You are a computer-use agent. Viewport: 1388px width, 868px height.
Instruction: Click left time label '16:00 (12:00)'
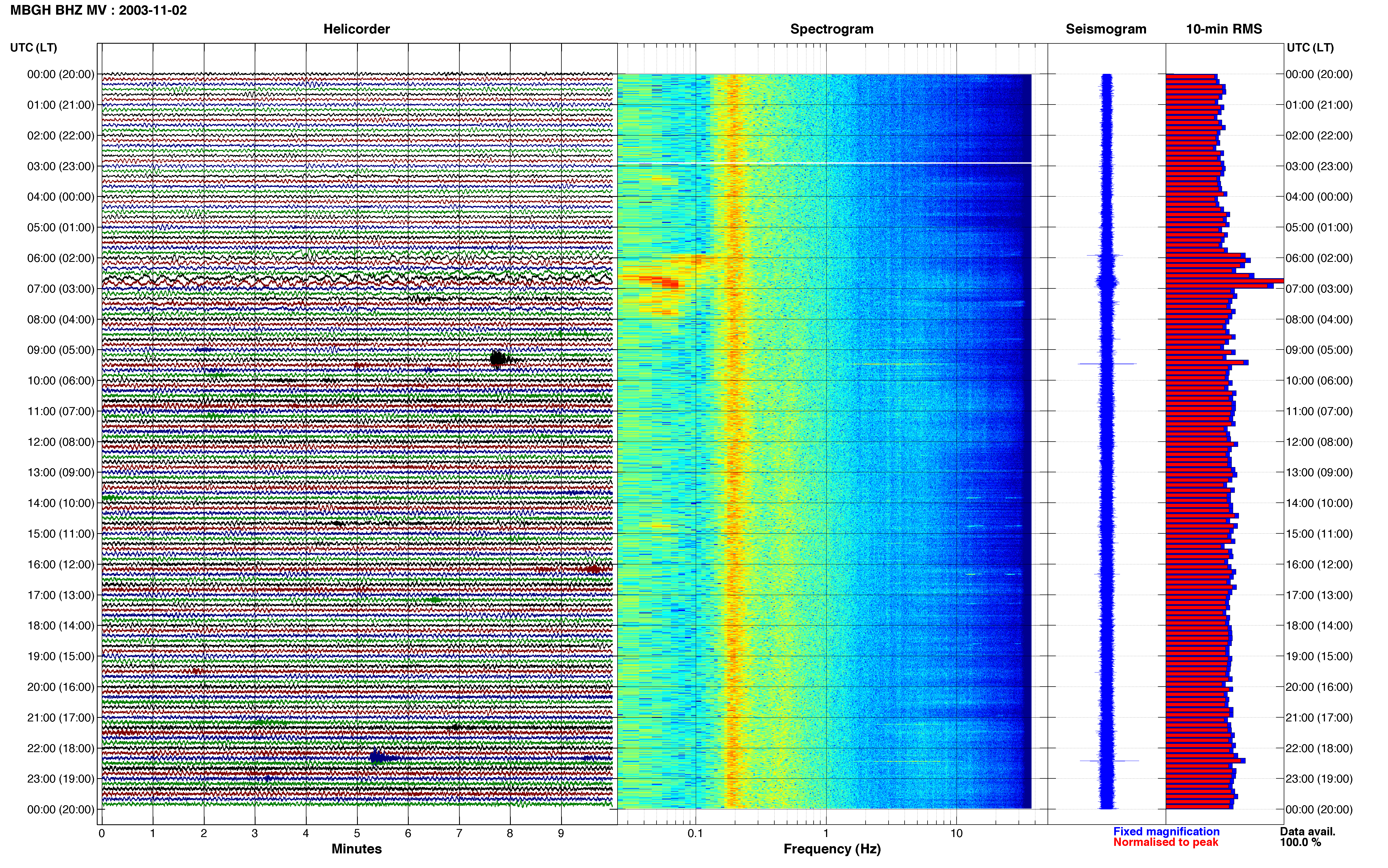pos(61,564)
